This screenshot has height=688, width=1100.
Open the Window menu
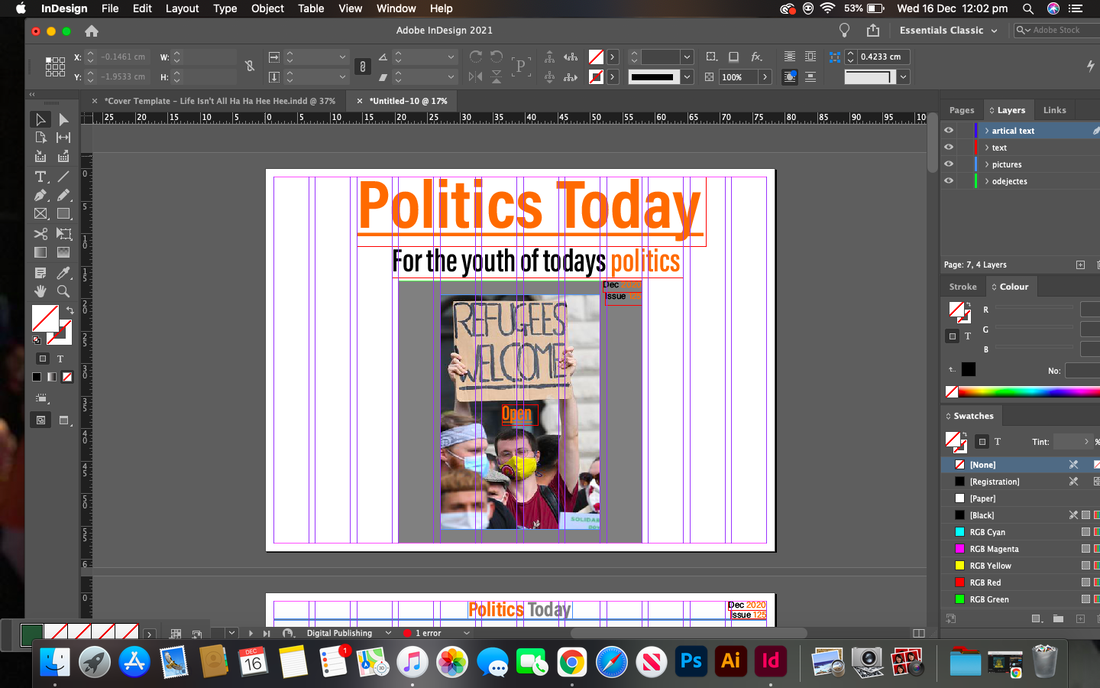396,8
